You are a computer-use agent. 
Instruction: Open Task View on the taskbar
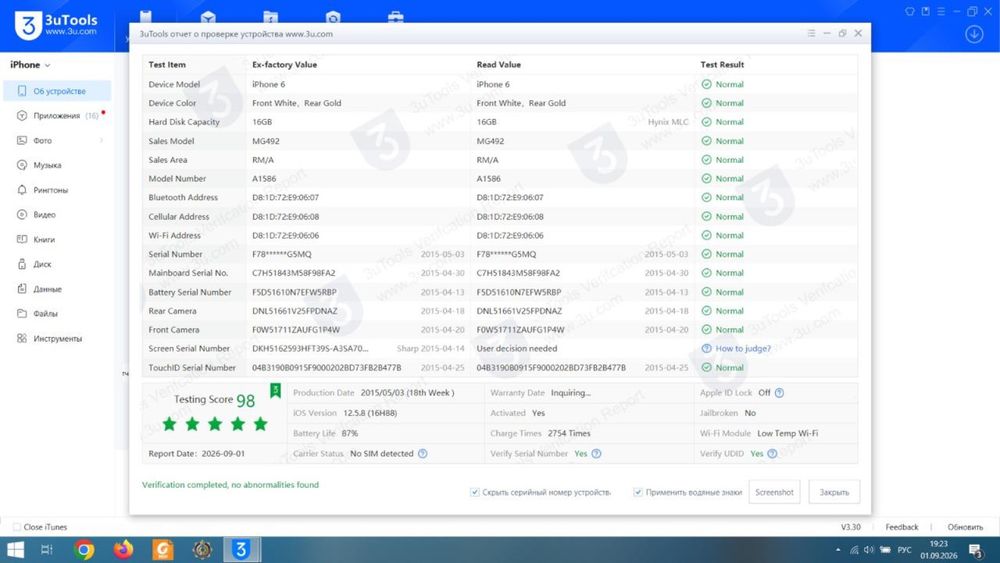(47, 550)
